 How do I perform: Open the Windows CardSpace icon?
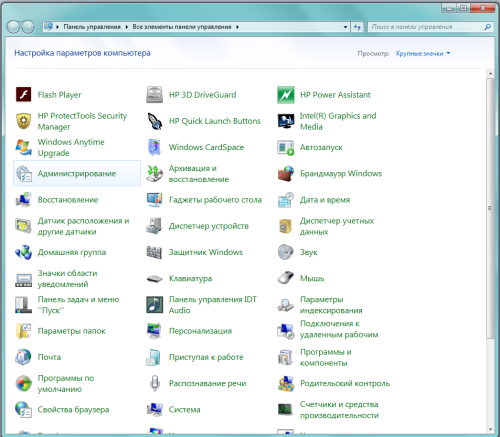154,147
